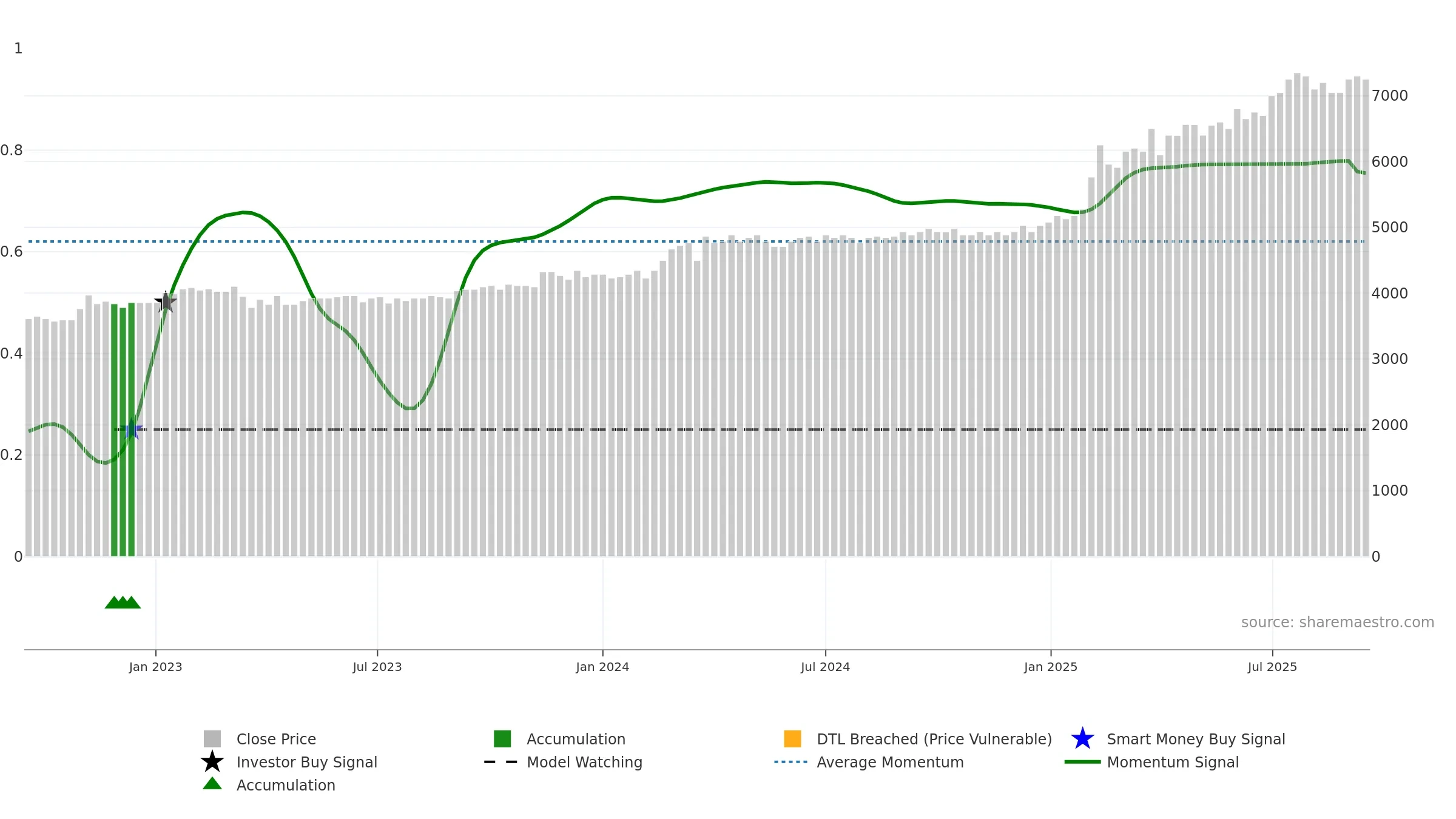Click the 4000 price axis label
This screenshot has width=1456, height=819.
click(x=1390, y=294)
